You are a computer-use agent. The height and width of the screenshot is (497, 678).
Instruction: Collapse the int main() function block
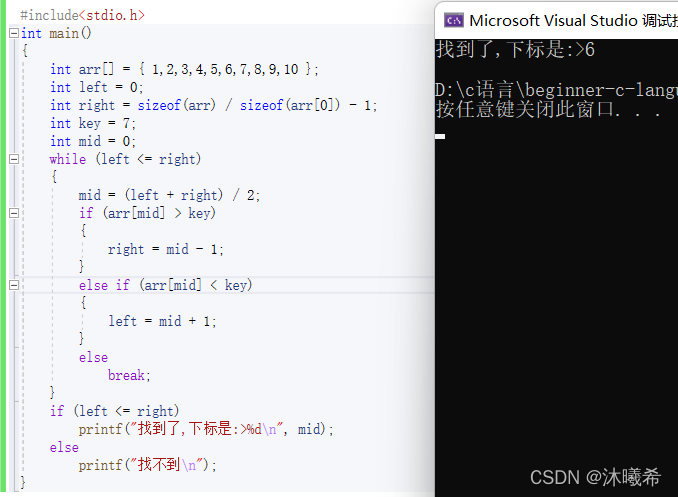pos(14,33)
